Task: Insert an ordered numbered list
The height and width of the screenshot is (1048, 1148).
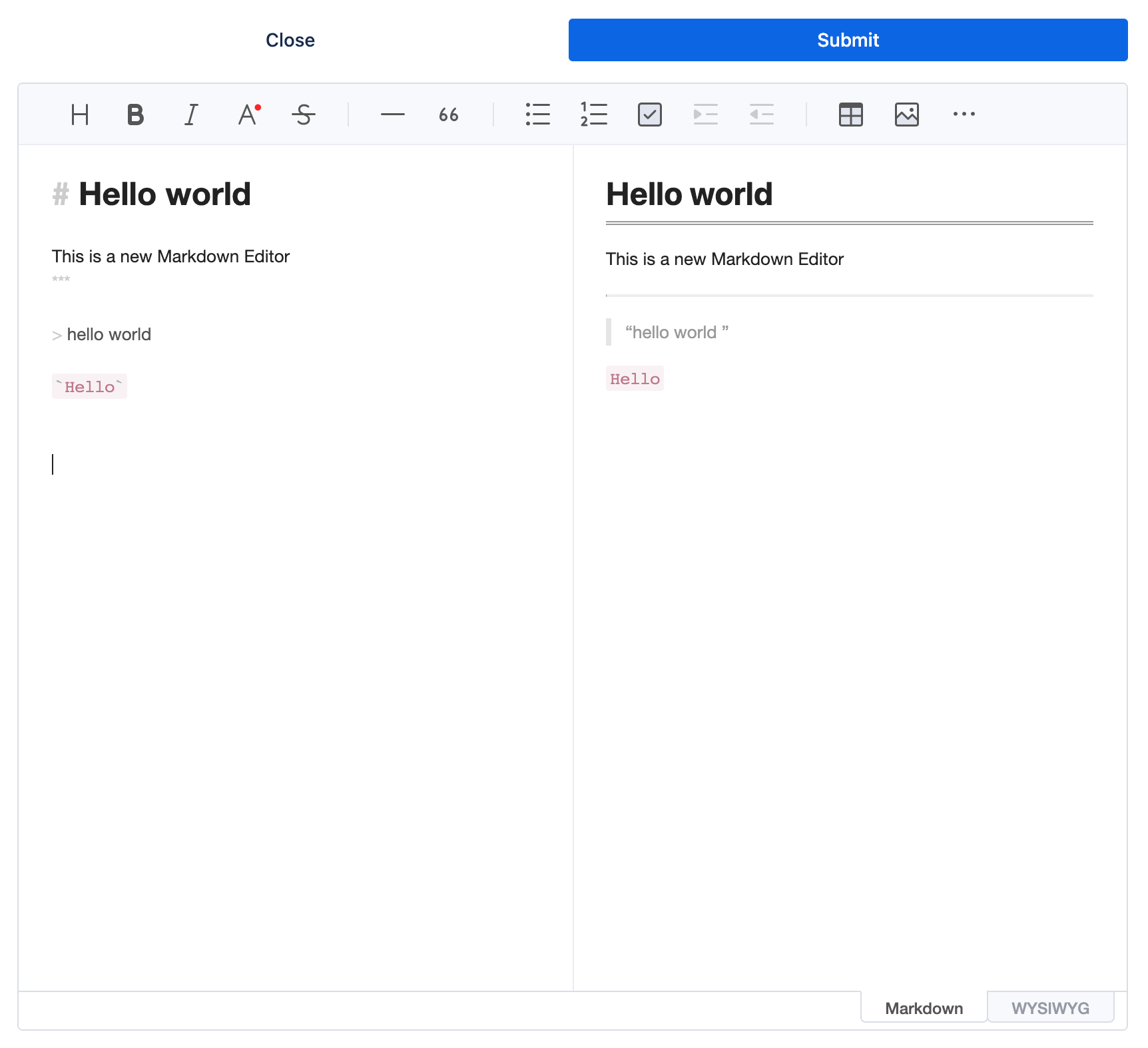Action: click(x=594, y=115)
